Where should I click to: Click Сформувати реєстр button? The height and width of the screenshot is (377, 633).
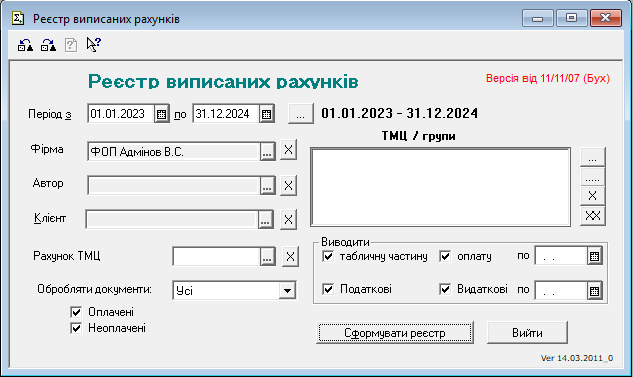[395, 333]
